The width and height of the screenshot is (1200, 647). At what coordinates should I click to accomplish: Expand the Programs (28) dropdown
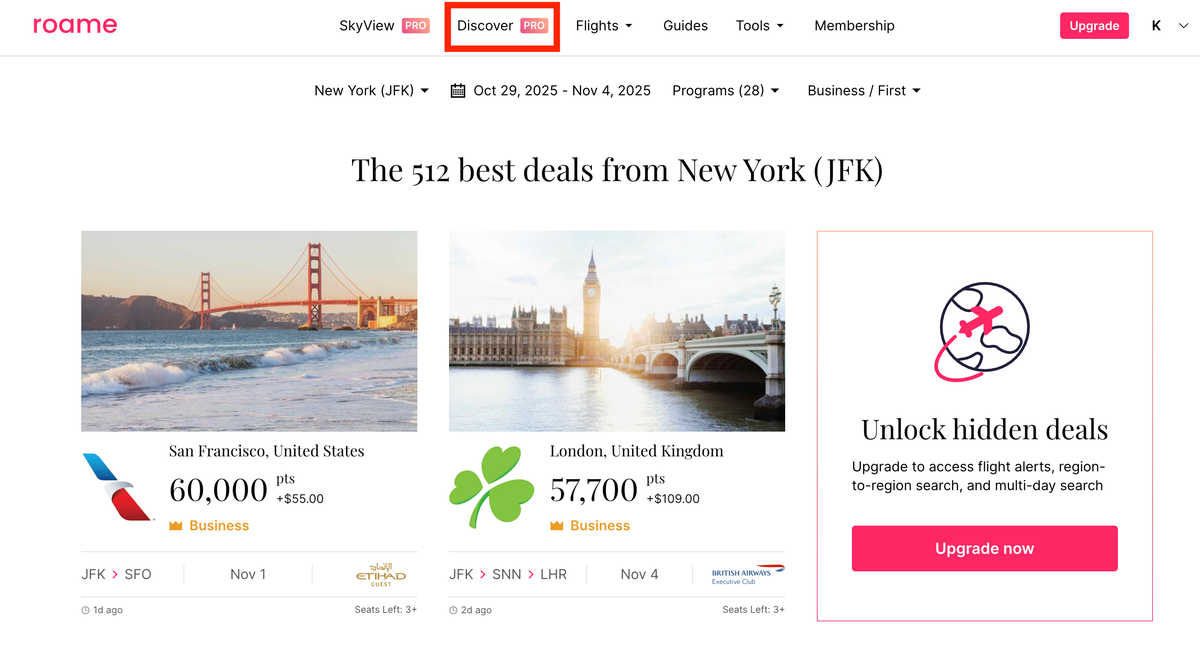click(725, 91)
